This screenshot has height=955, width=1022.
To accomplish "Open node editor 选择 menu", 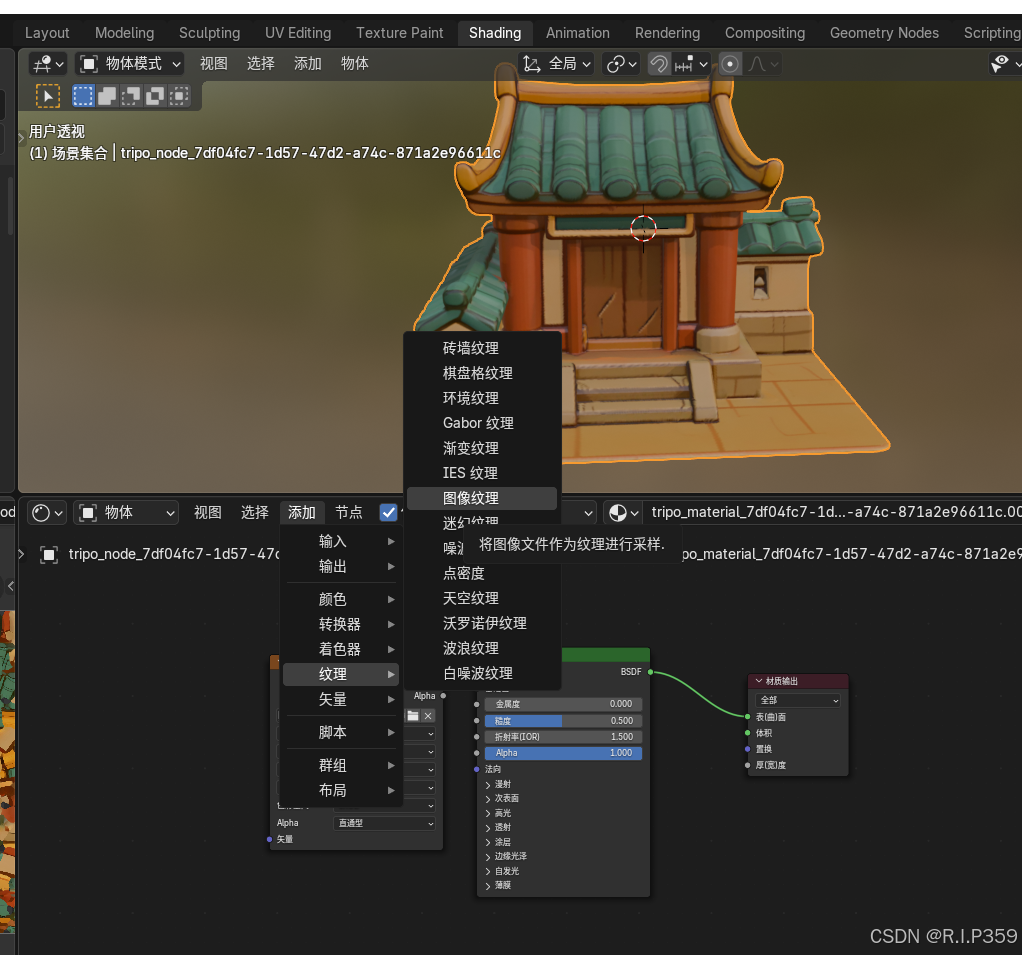I will [255, 513].
